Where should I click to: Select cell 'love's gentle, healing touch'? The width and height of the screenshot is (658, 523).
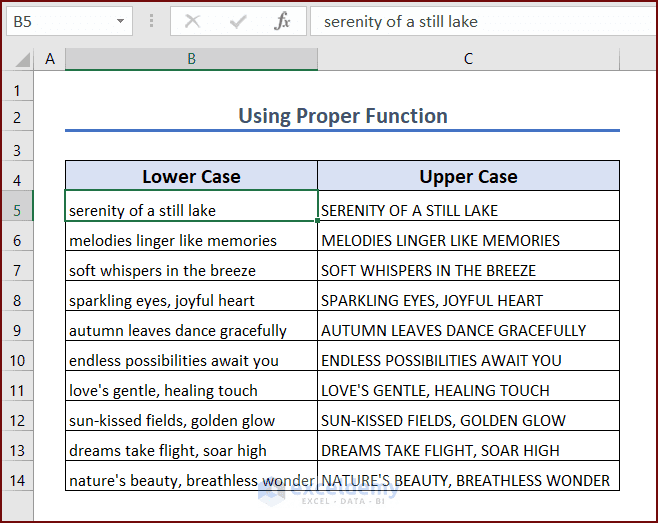click(x=191, y=386)
